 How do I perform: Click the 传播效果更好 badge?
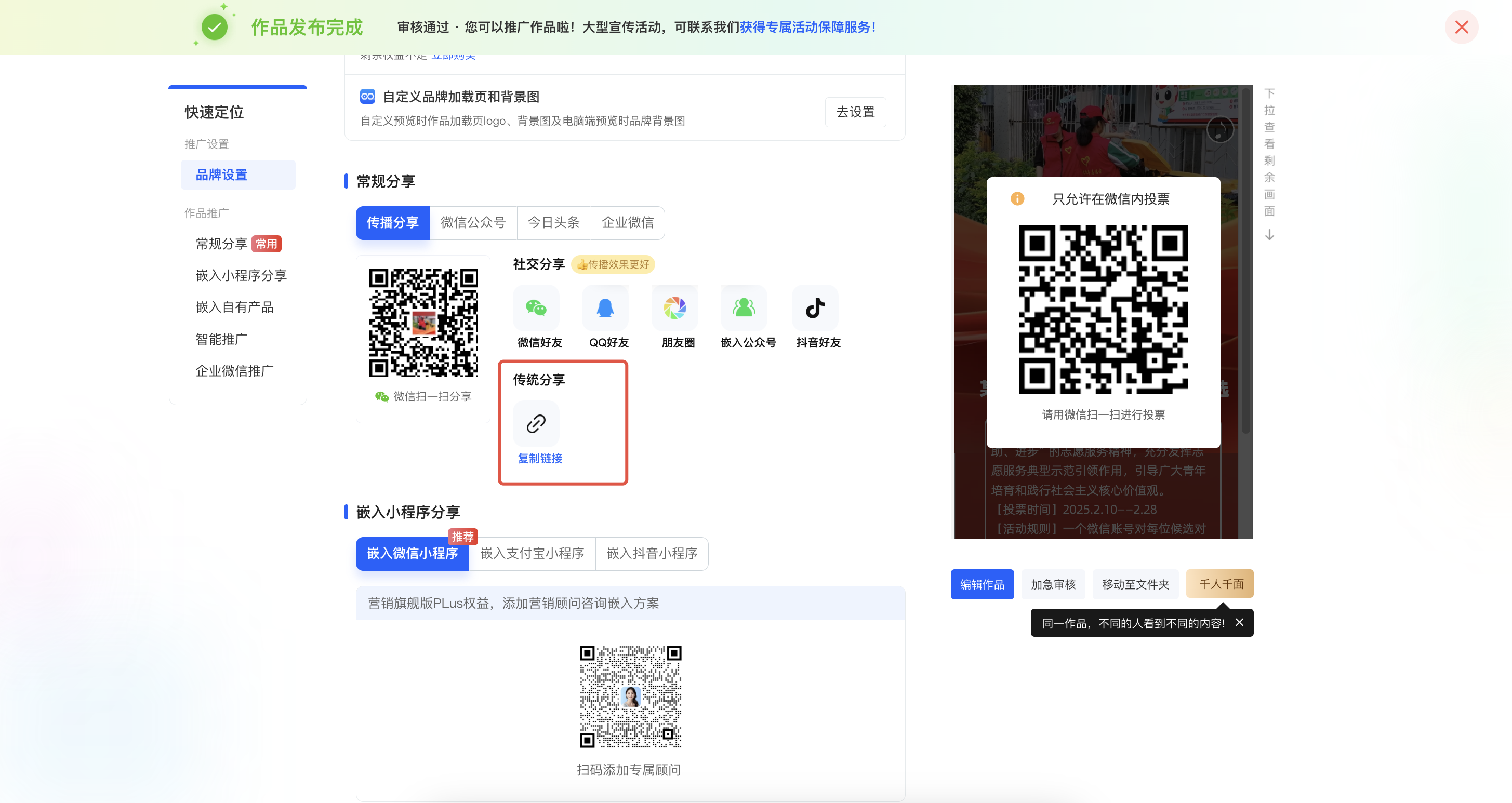pos(613,264)
